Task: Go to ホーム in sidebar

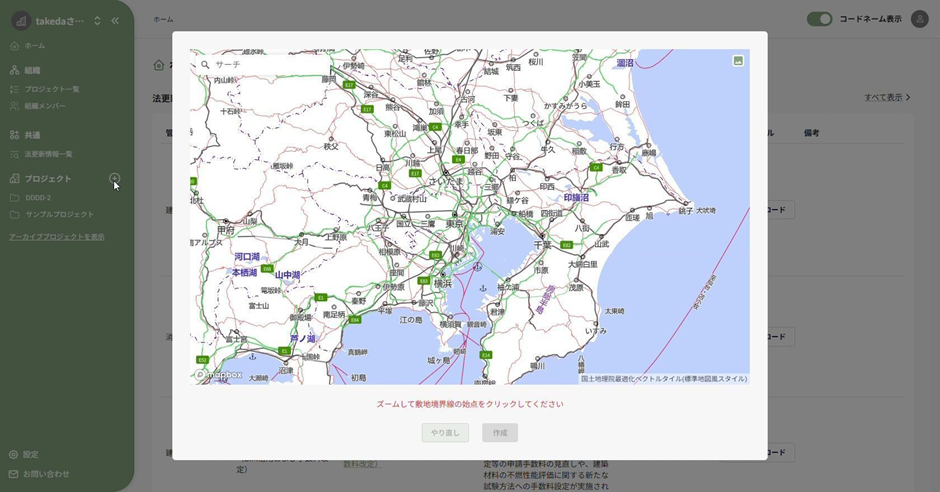Action: pyautogui.click(x=34, y=46)
